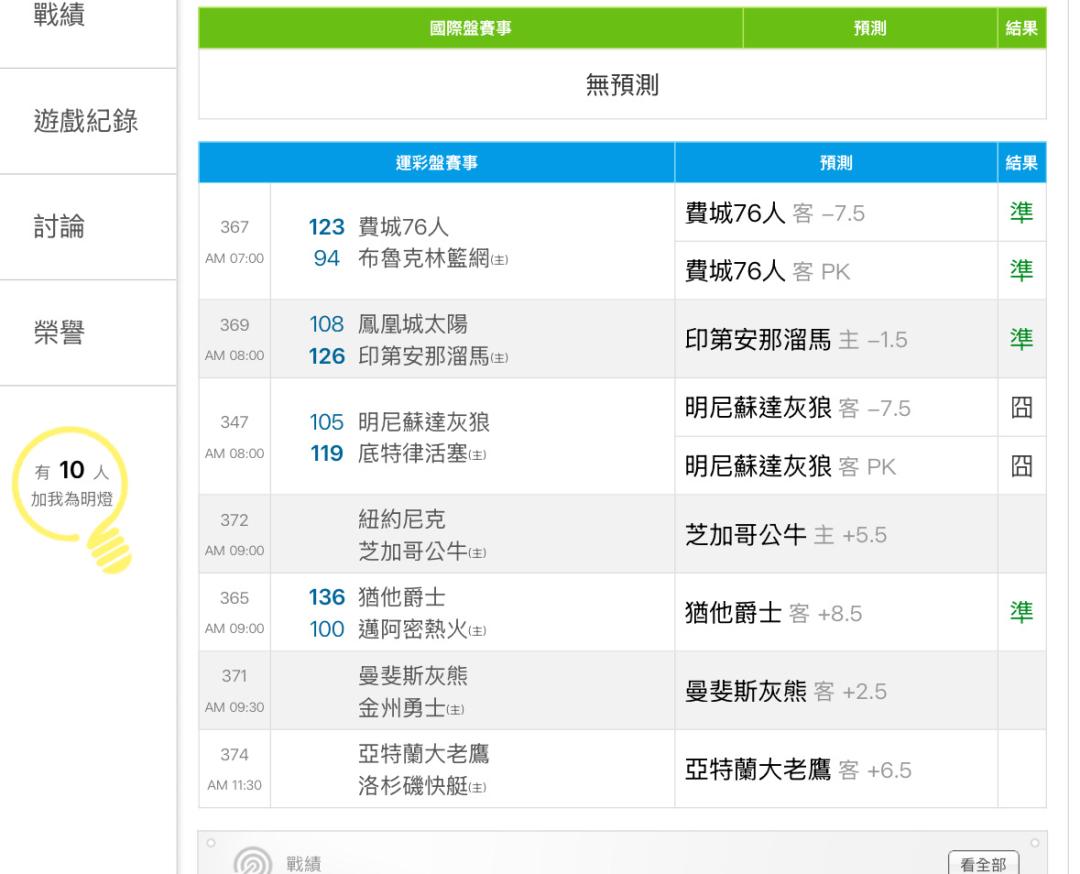Click score 100 for 邁阿密熱火

tap(326, 630)
